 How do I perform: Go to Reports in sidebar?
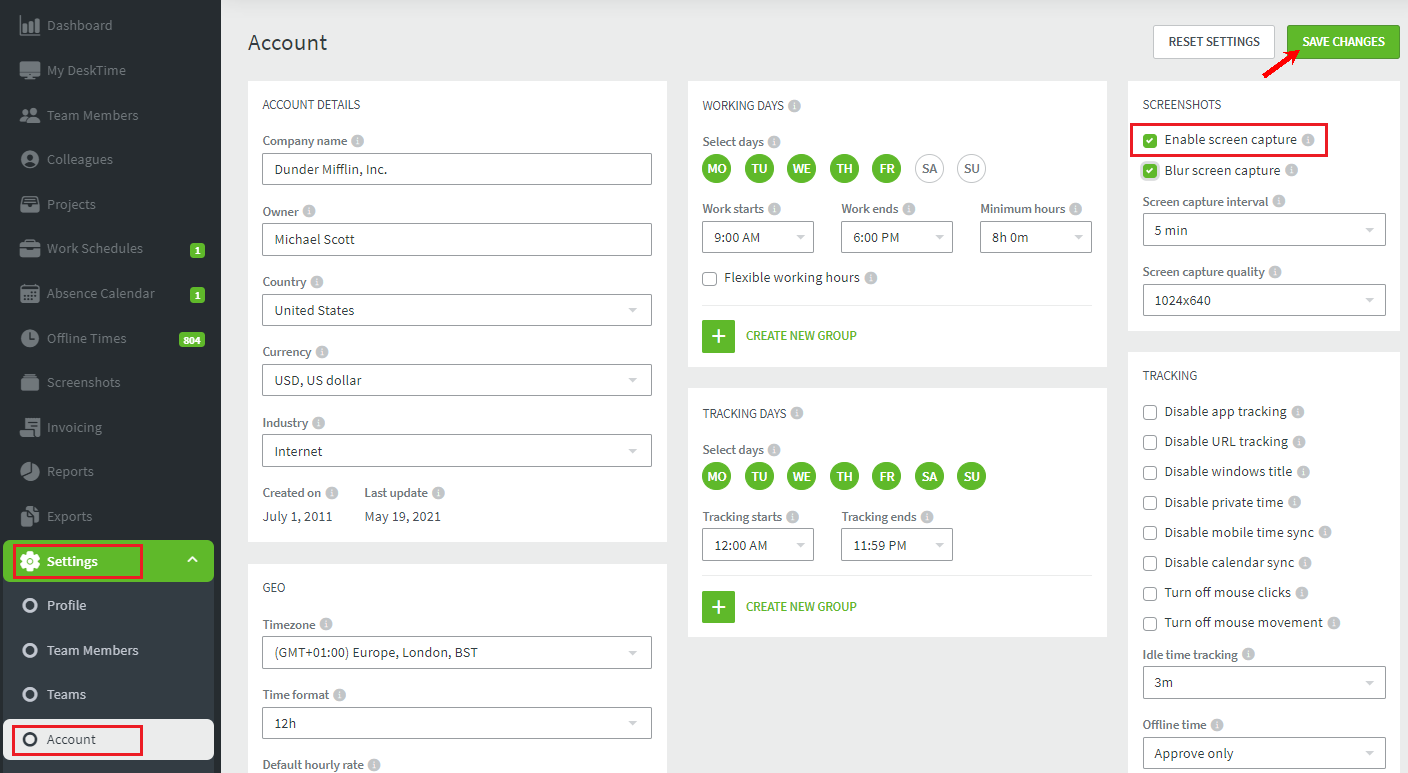click(x=70, y=471)
